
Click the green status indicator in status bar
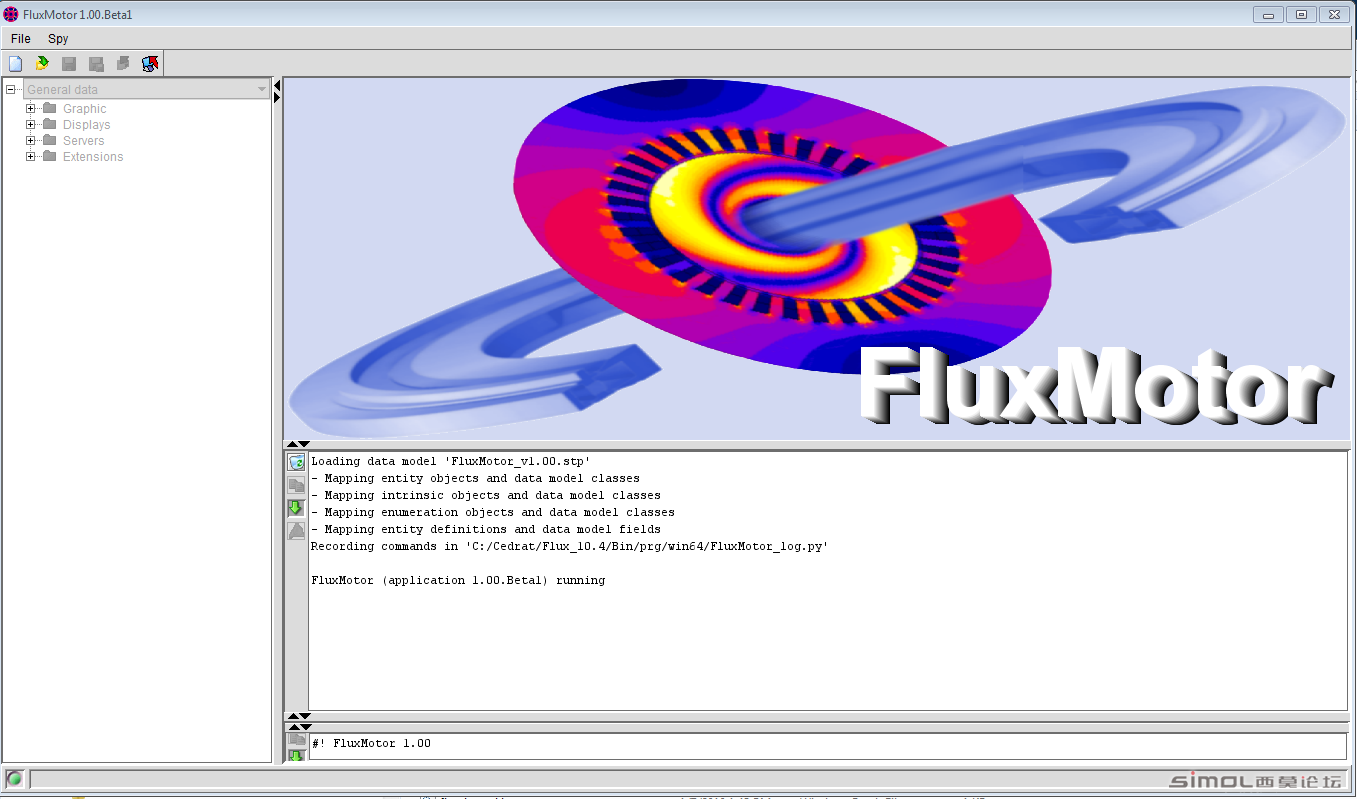click(x=14, y=779)
